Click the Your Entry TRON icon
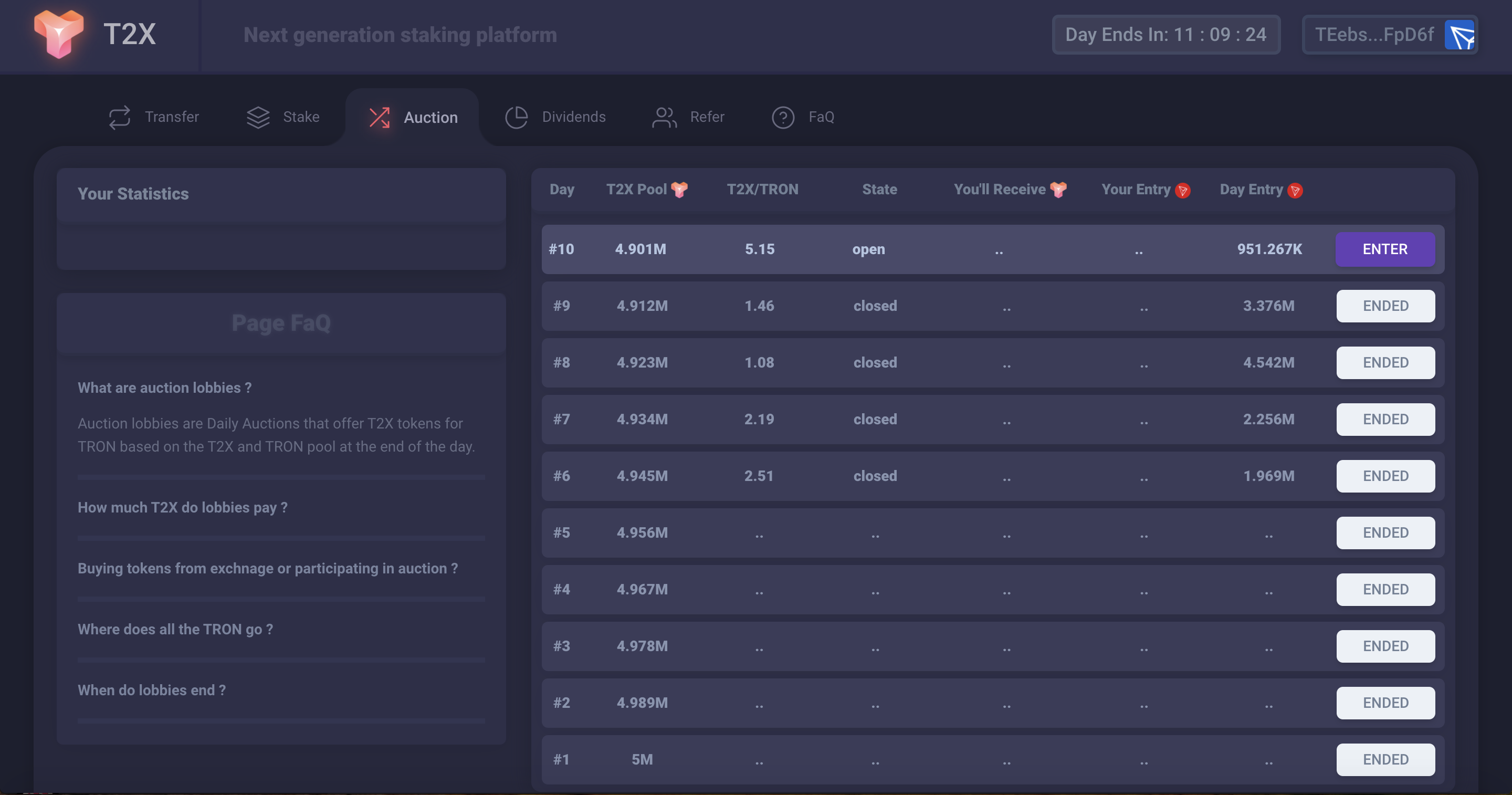Viewport: 1512px width, 795px height. (1183, 190)
